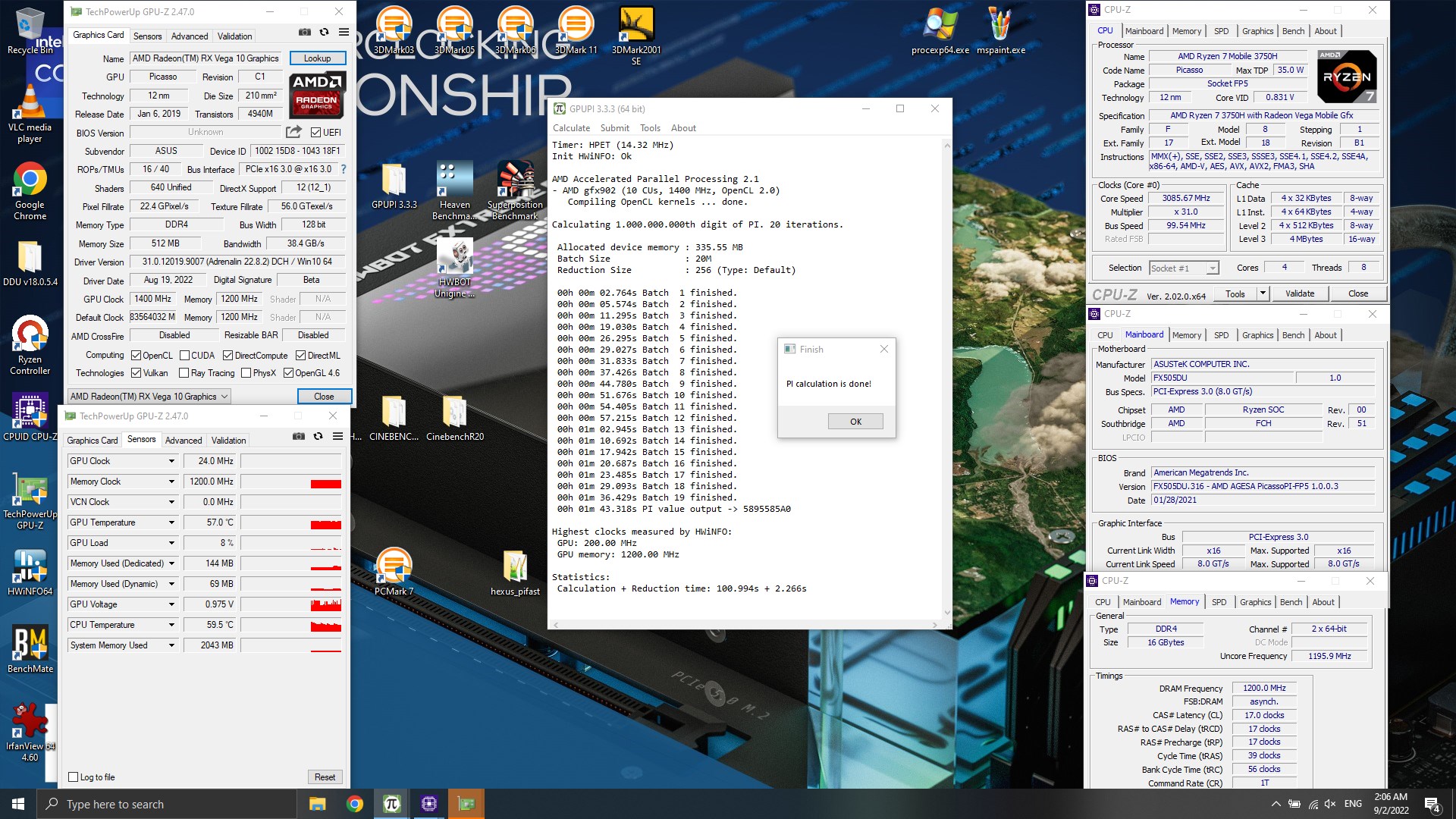Click camera icon in GPU-Z Sensors window

[299, 437]
